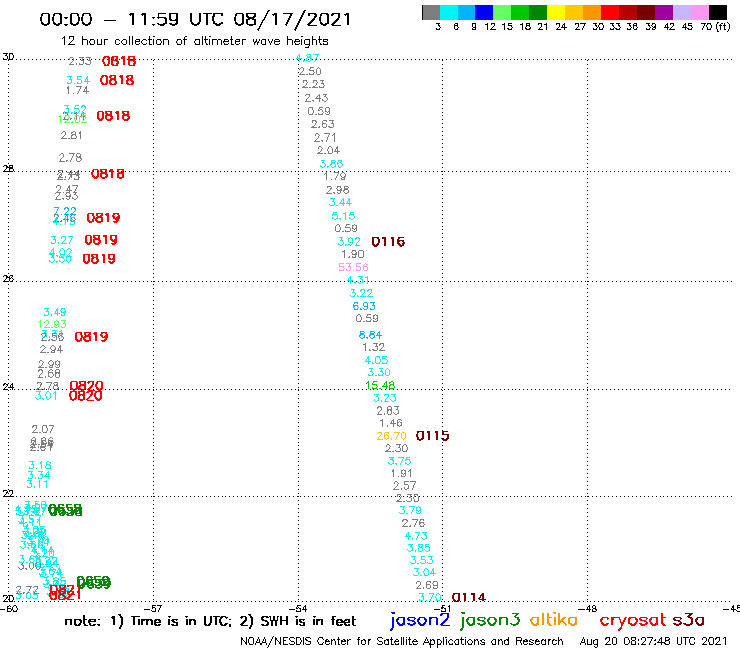Select the 3.49 wave height value

[x=55, y=312]
